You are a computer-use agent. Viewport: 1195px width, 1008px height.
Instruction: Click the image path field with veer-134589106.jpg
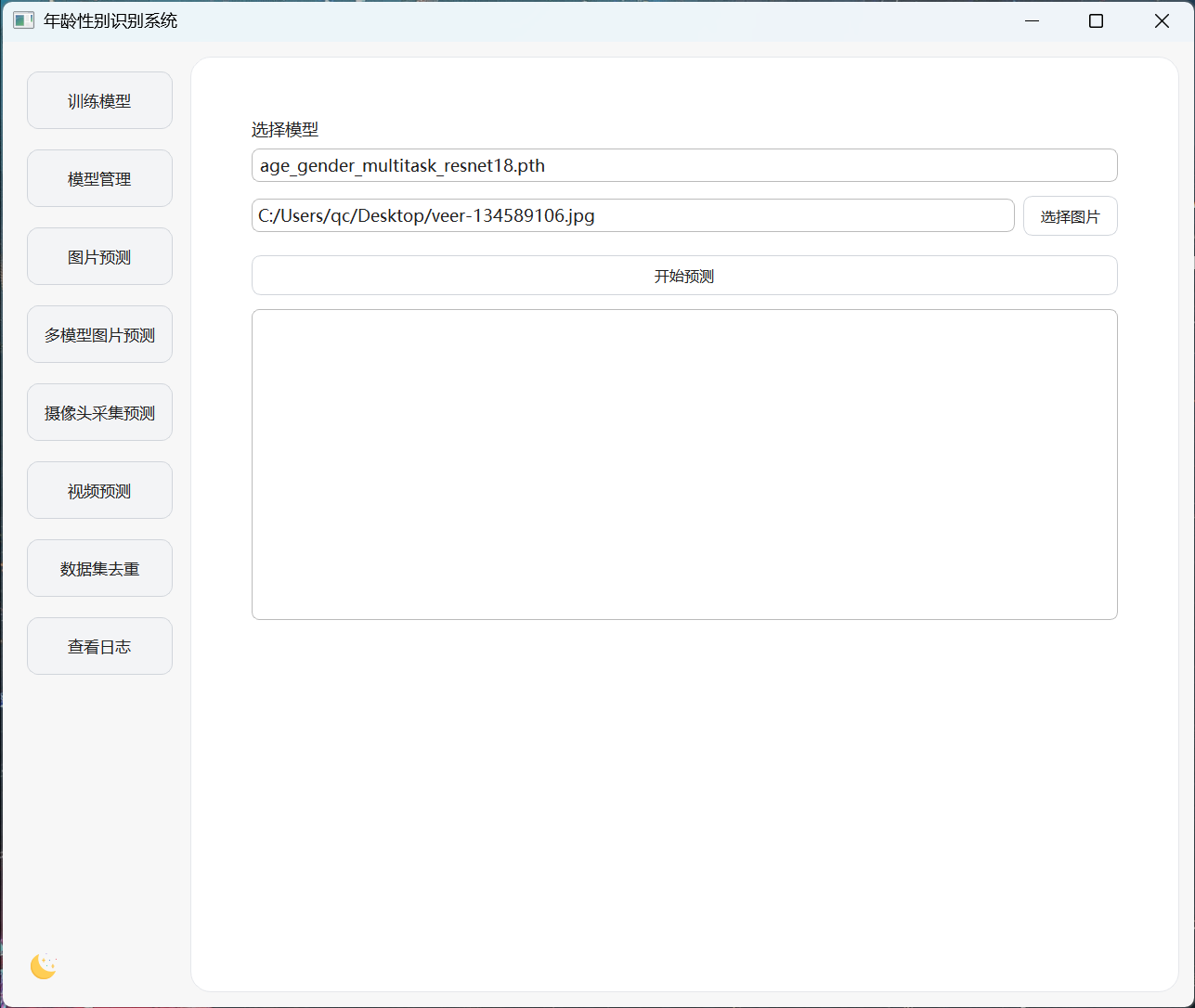(632, 216)
